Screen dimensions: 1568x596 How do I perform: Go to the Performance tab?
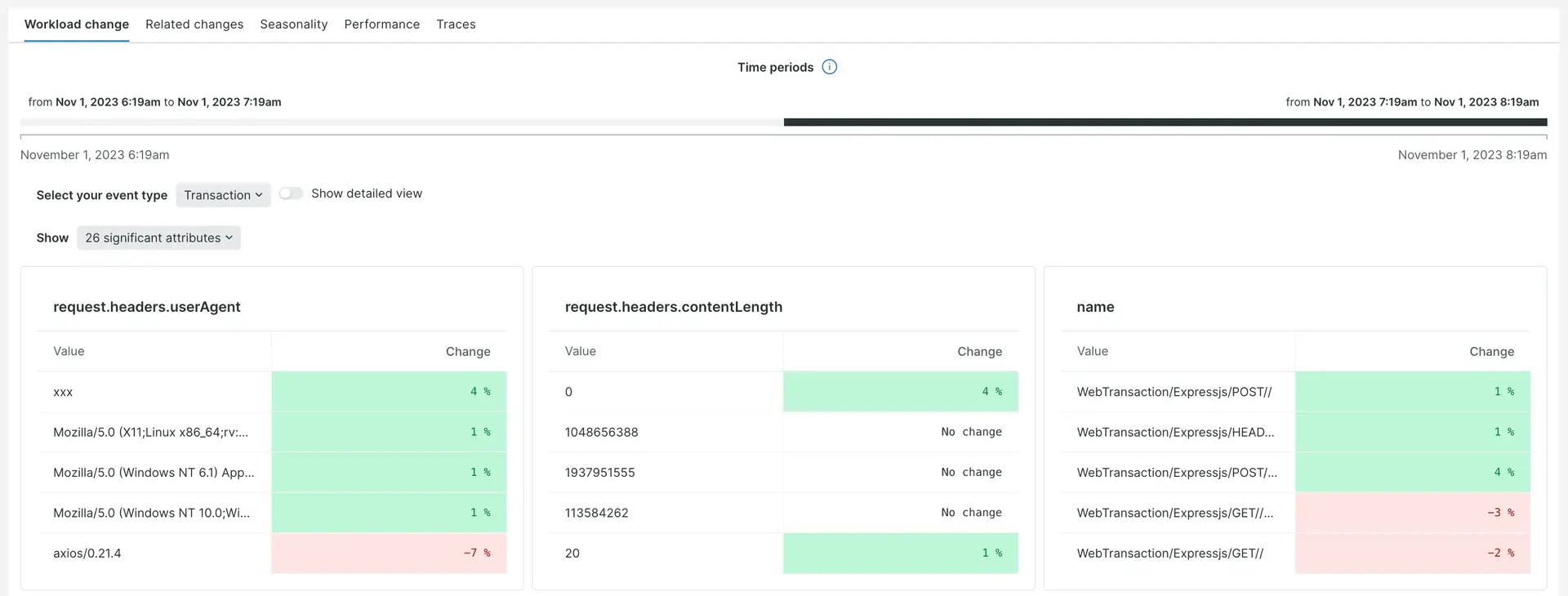381,24
